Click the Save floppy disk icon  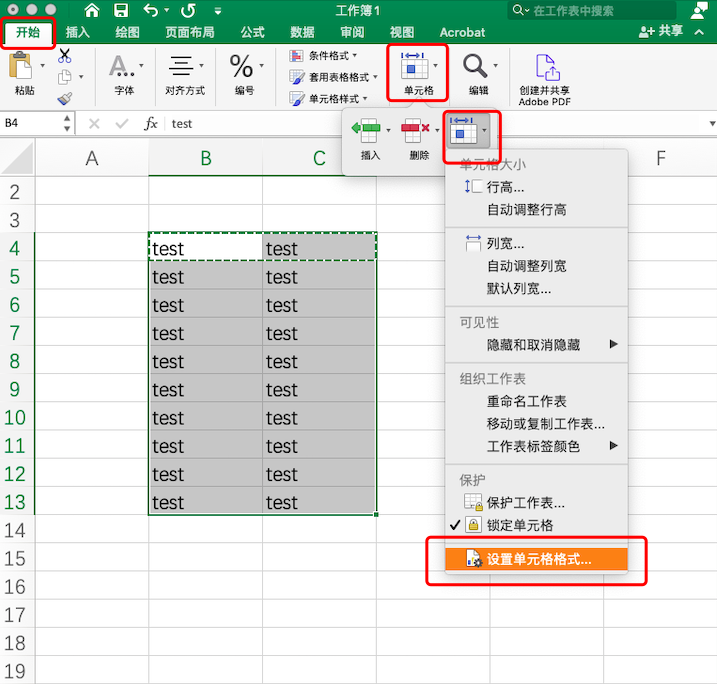coord(121,10)
